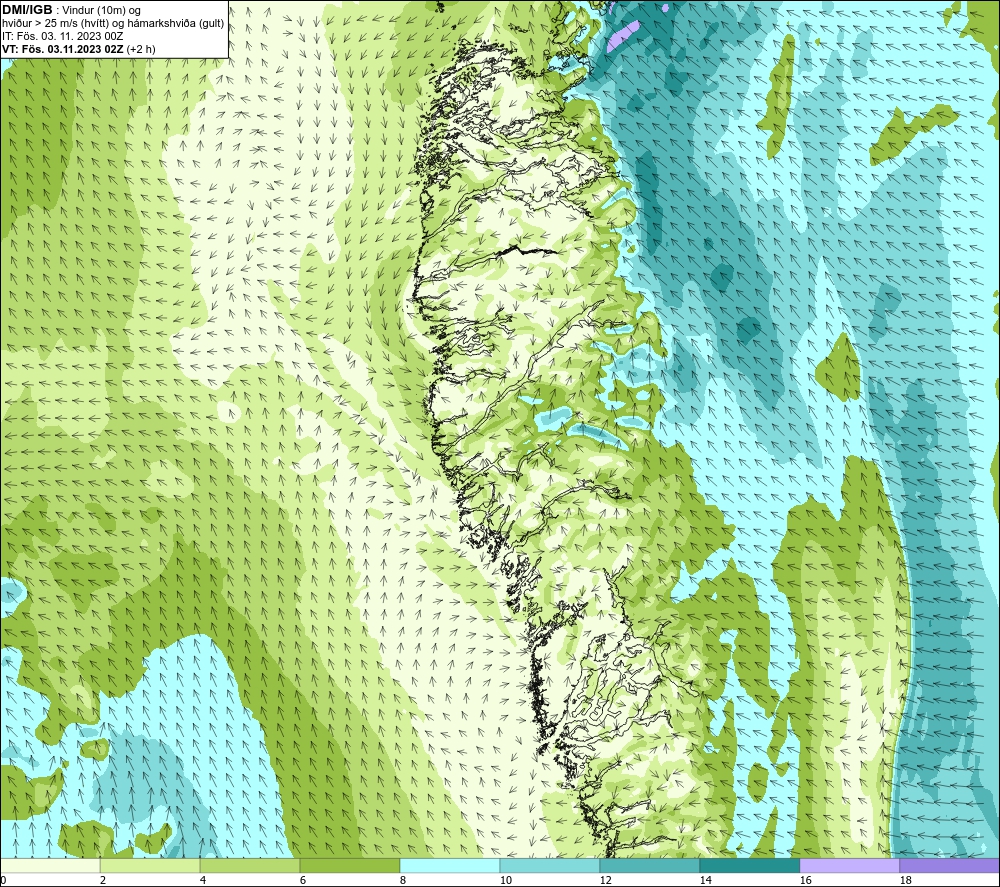The width and height of the screenshot is (1000, 887).
Task: Click the scale label '0'
Action: [3, 881]
